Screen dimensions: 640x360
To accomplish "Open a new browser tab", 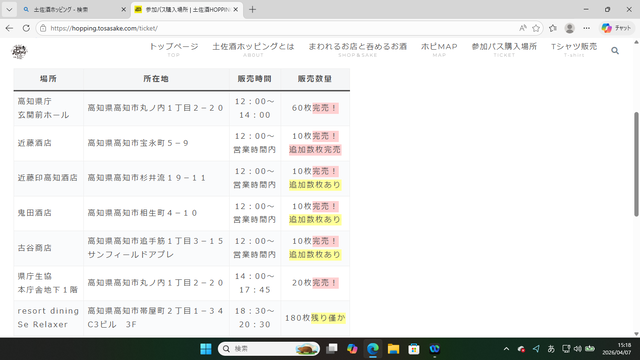I will (x=252, y=9).
